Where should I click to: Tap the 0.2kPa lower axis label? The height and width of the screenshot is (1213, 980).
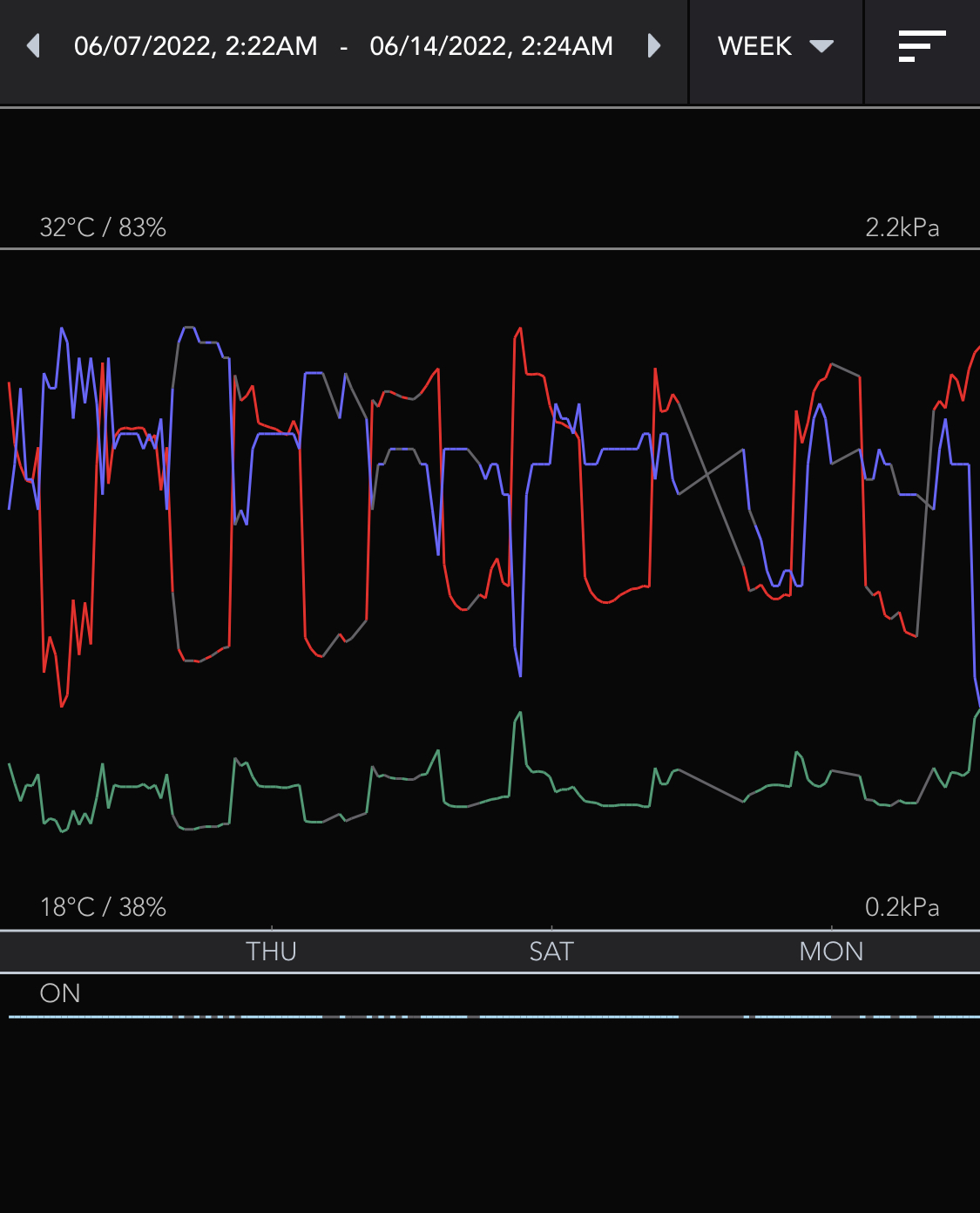point(902,907)
